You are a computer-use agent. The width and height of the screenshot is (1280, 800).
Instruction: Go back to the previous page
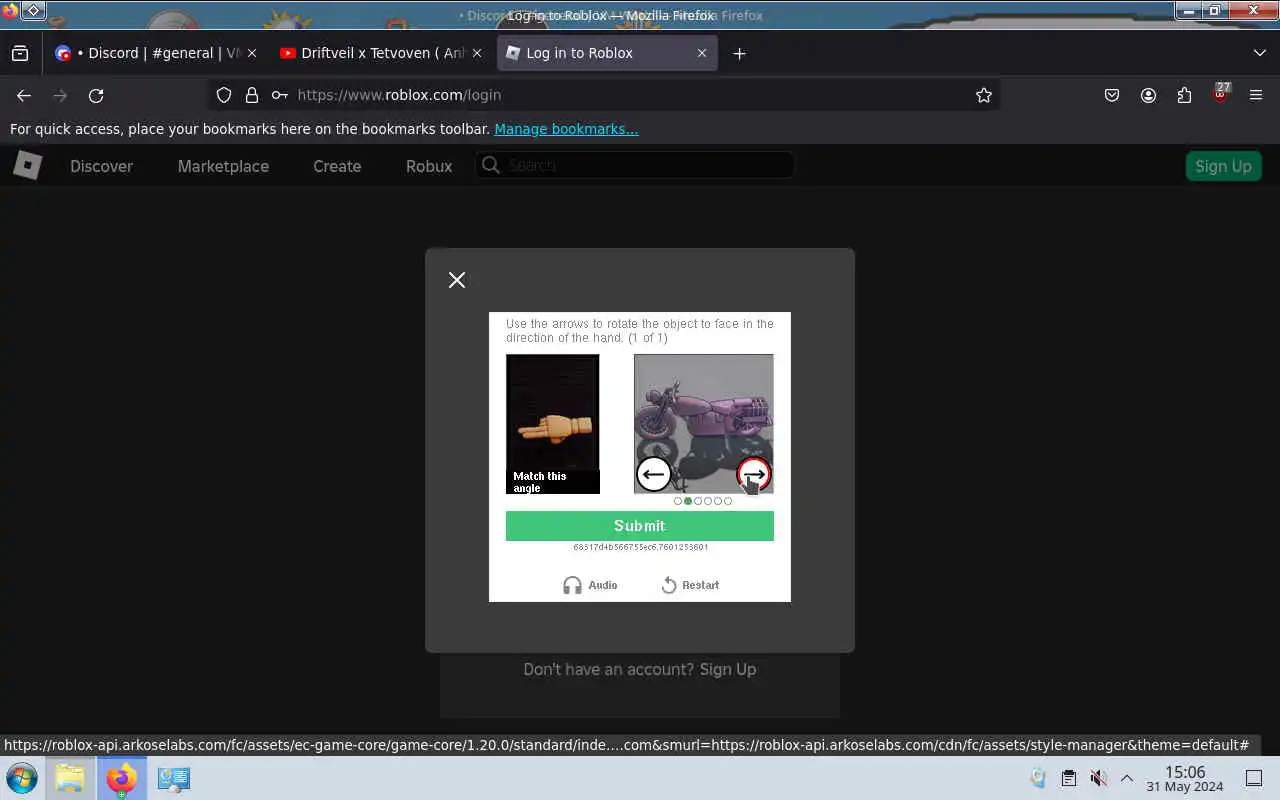pos(24,95)
